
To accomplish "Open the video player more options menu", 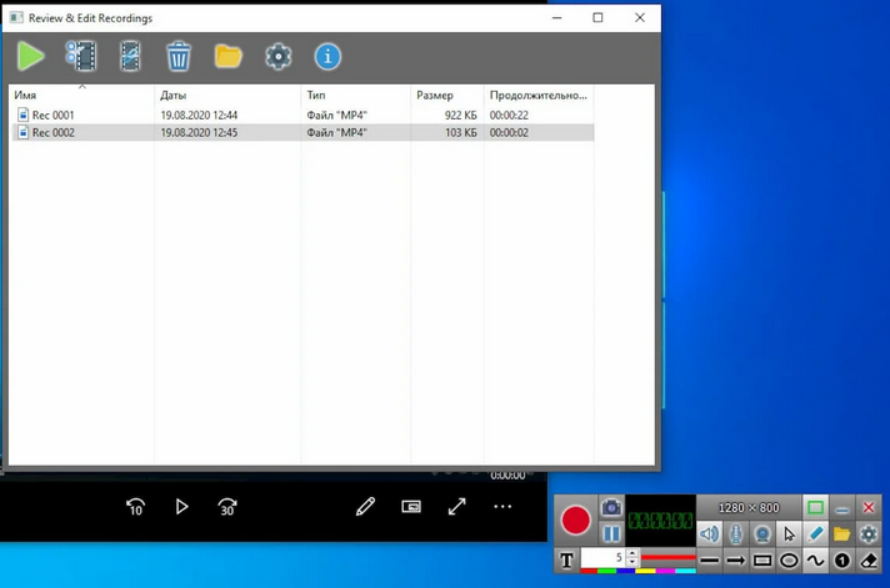I will [x=502, y=506].
